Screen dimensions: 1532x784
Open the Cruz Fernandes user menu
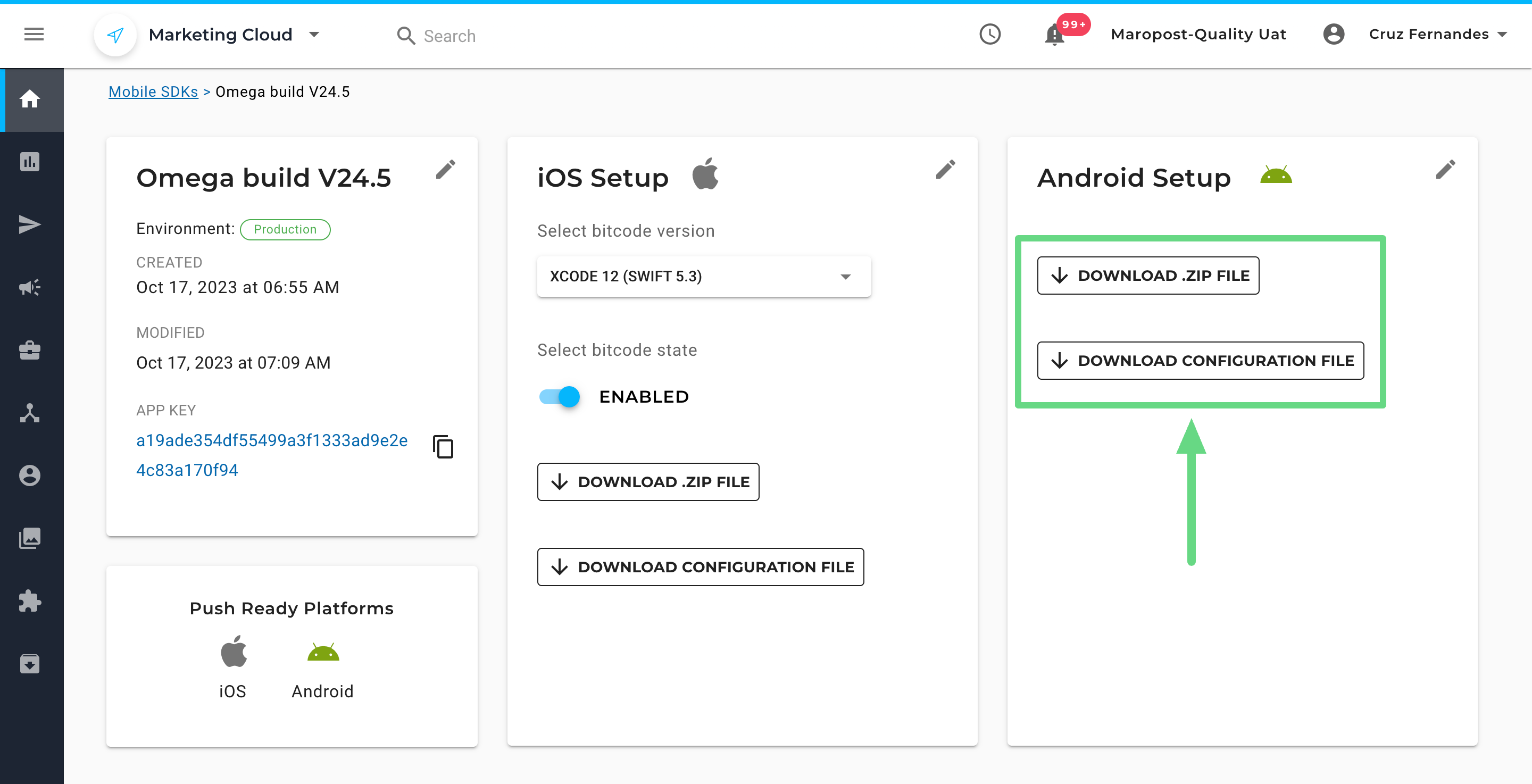point(1437,34)
